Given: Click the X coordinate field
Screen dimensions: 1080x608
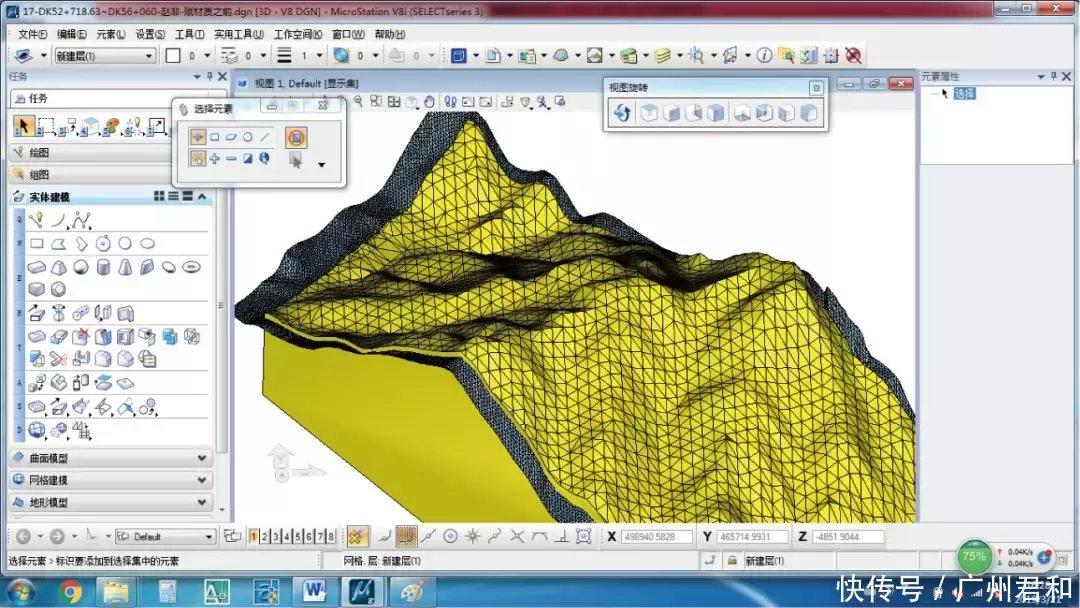Looking at the screenshot, I should click(x=656, y=536).
